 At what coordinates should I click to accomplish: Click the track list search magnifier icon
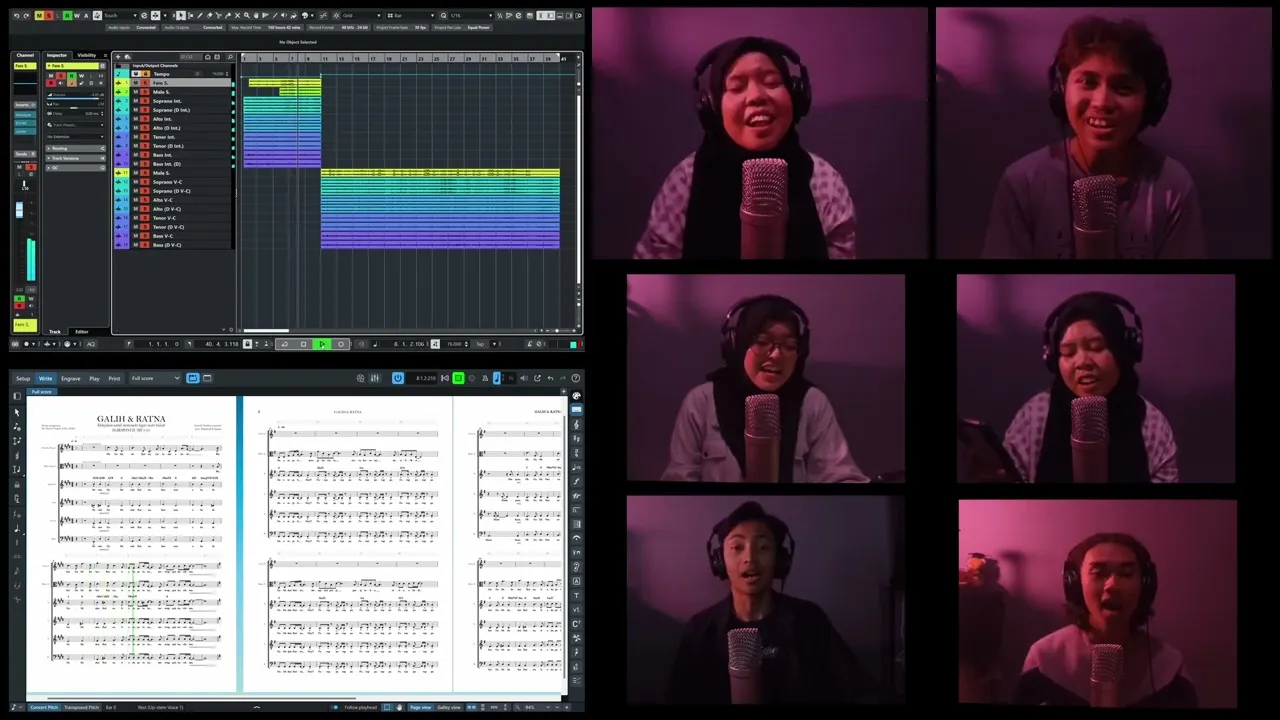(230, 57)
